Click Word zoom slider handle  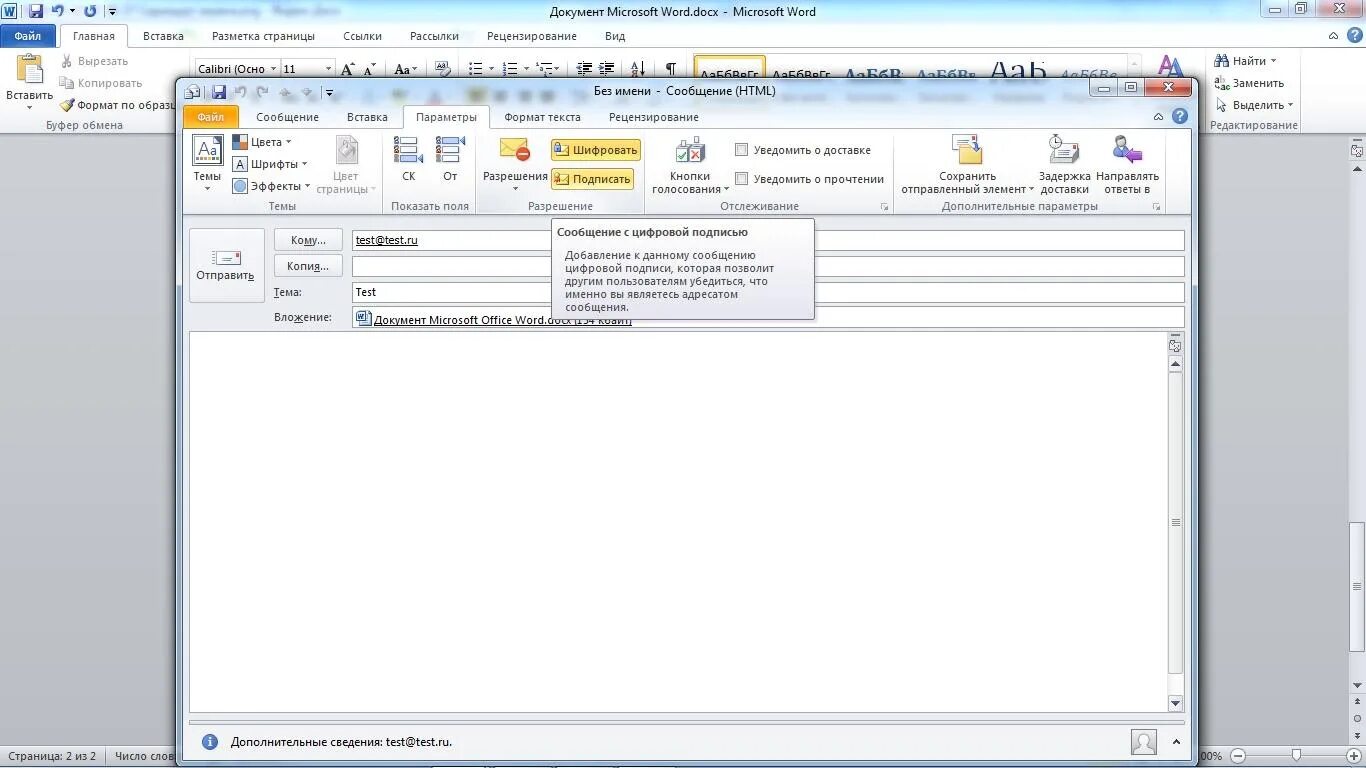coord(1296,755)
